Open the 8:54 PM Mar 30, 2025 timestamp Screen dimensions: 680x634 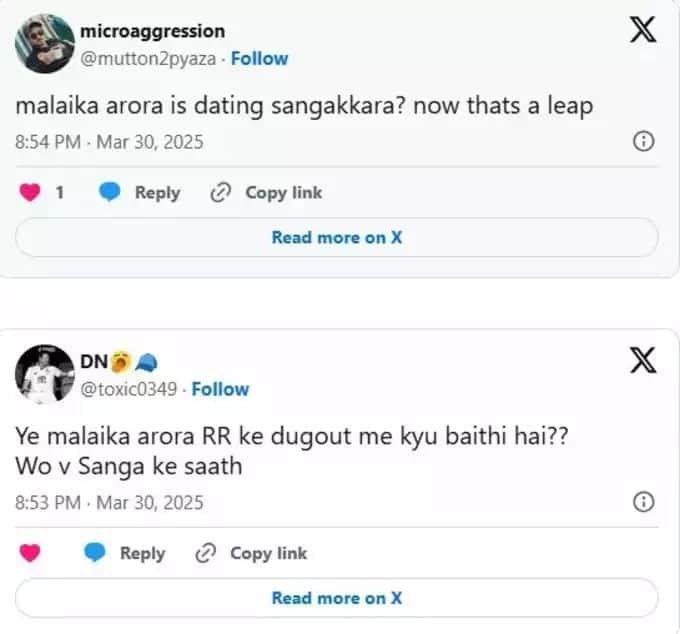pos(109,142)
